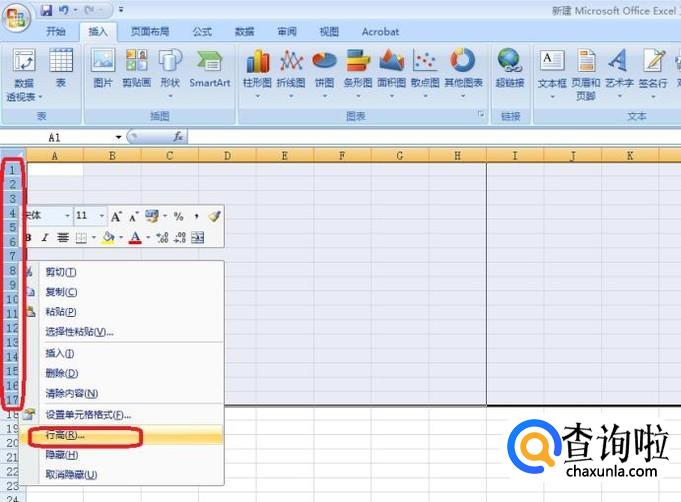Insert a PivotTable (数据透视表)

coord(24,75)
